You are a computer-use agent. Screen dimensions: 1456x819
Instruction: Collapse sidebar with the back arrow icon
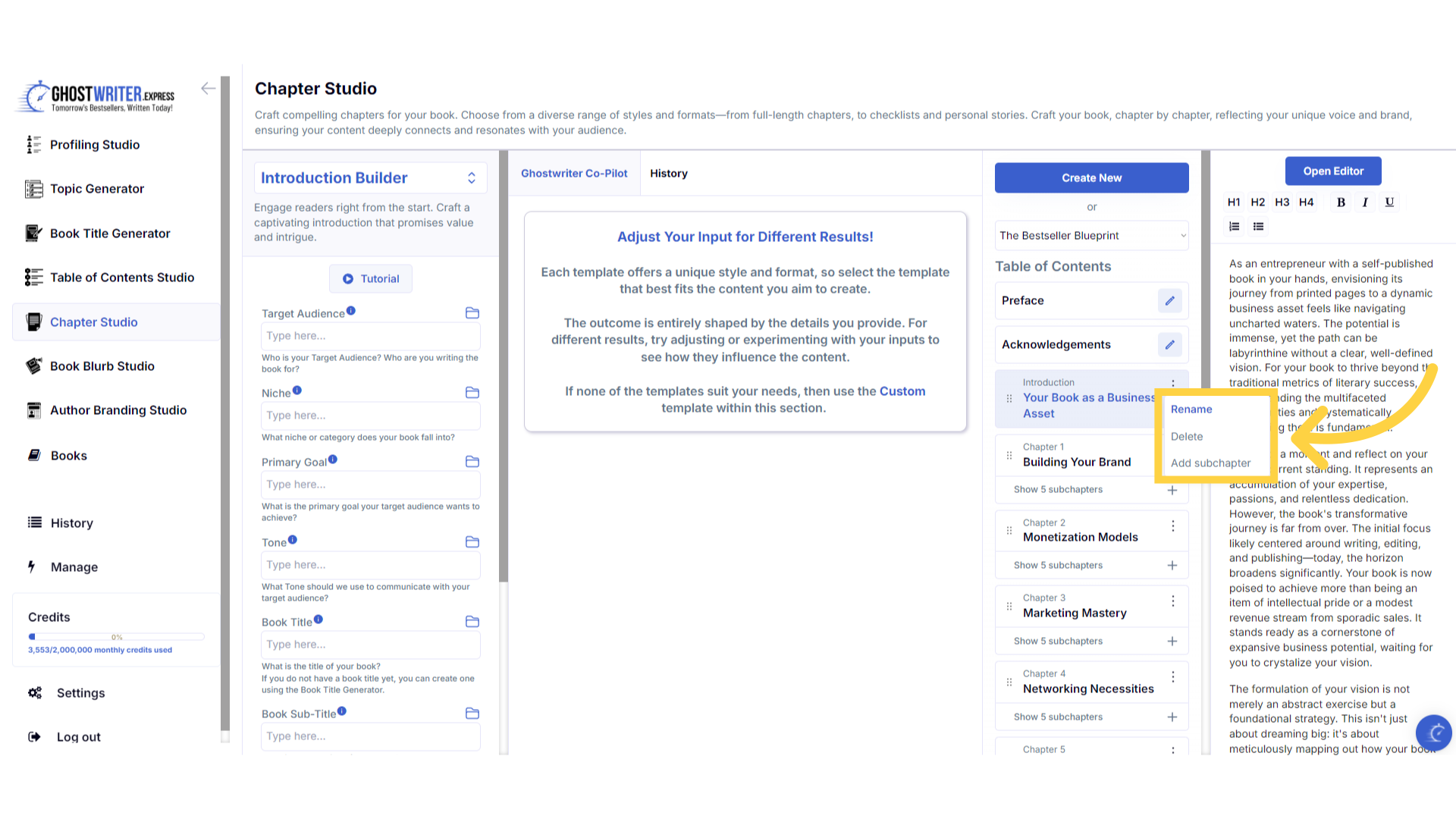tap(208, 89)
